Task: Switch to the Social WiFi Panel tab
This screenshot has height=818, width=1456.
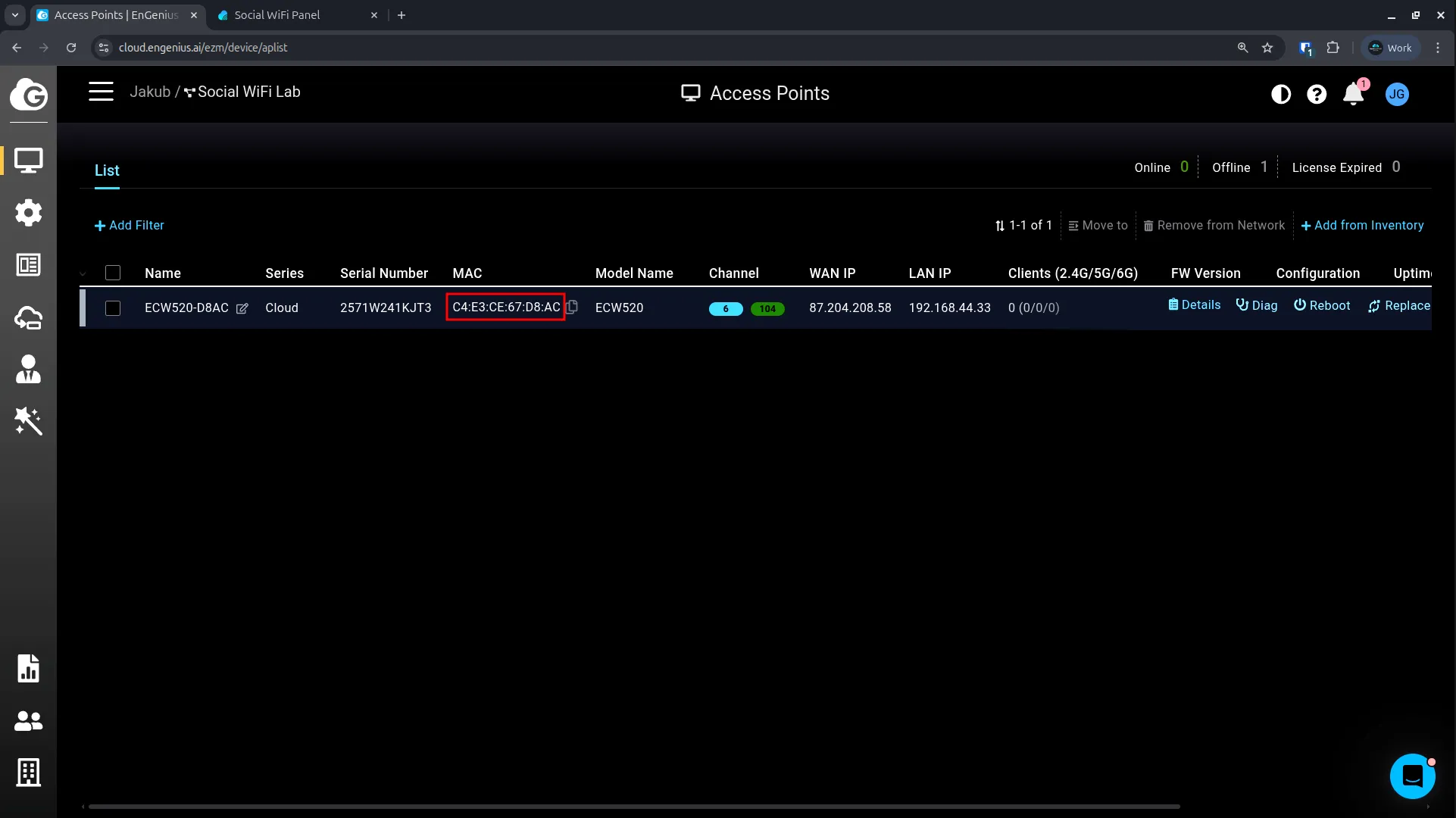Action: point(277,15)
